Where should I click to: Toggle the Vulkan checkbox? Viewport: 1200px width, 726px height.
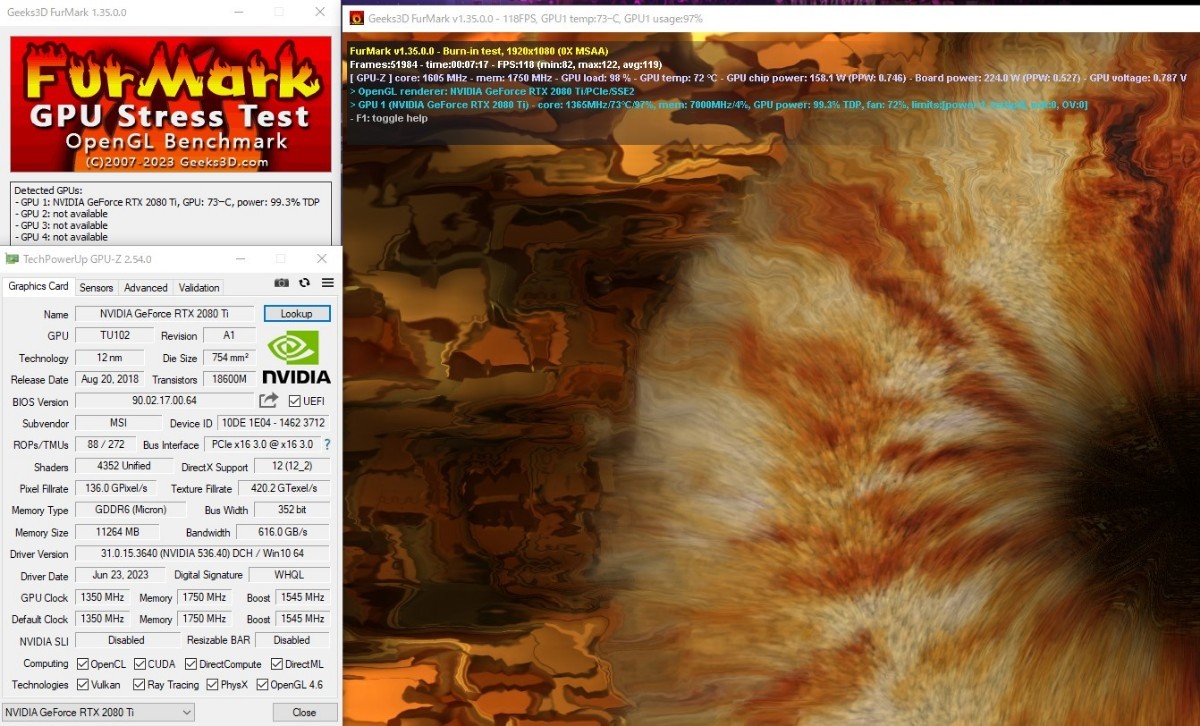[83, 685]
